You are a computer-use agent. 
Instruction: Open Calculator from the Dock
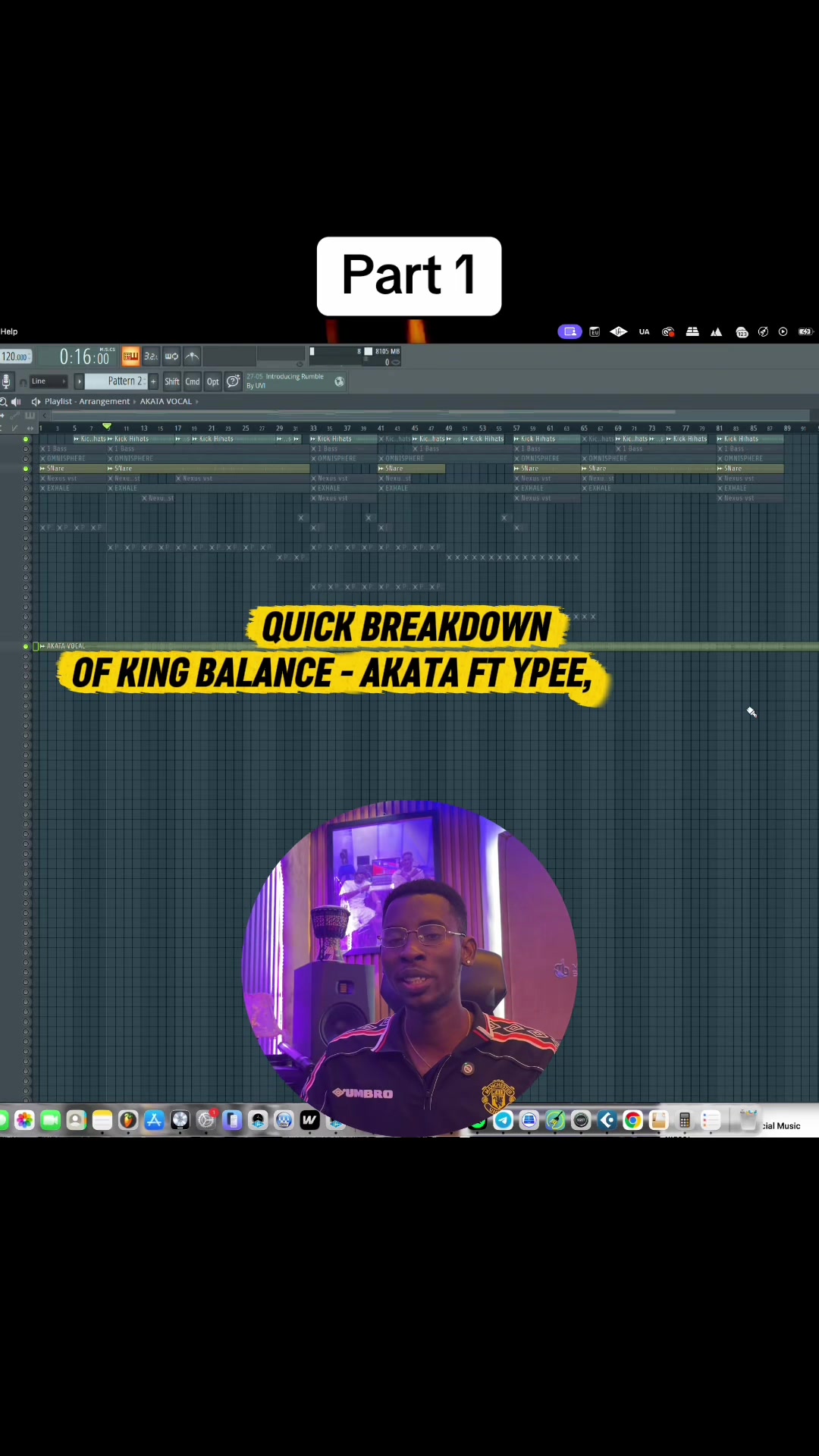click(684, 1120)
